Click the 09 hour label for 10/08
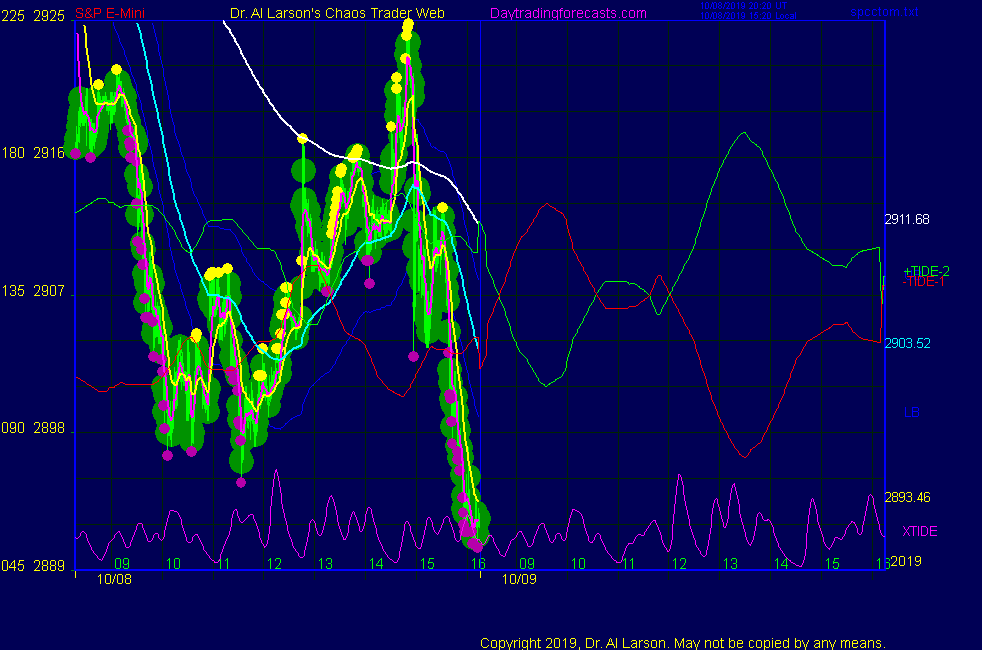The height and width of the screenshot is (650, 982). tap(122, 564)
